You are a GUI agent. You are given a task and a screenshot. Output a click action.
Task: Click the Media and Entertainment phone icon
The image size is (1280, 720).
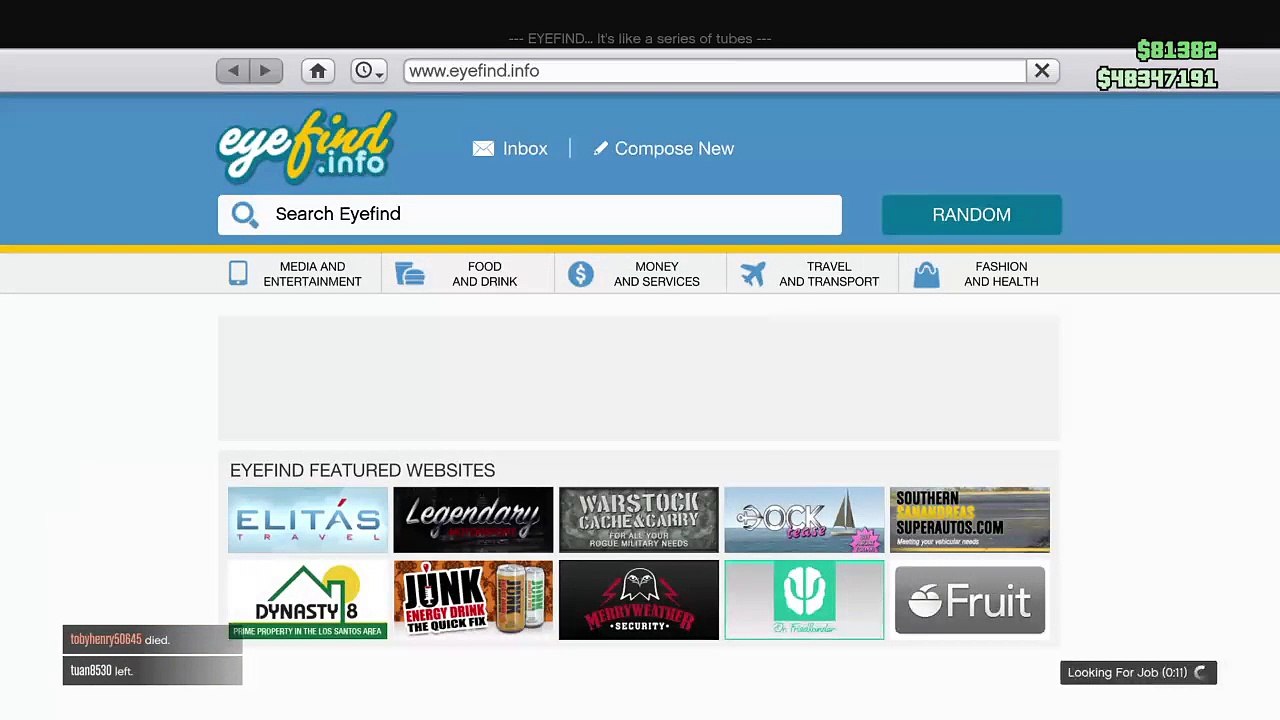click(238, 274)
